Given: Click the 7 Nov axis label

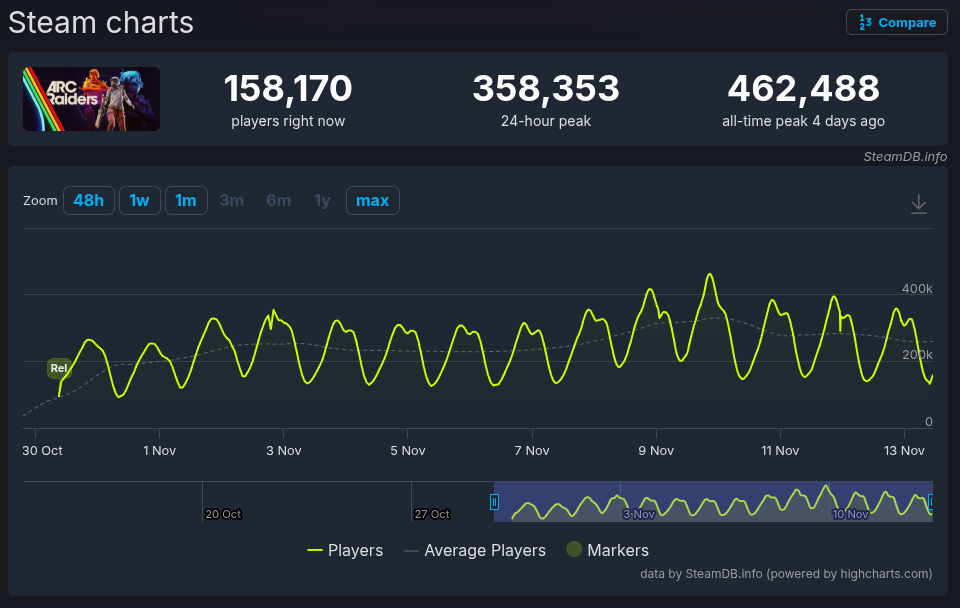Looking at the screenshot, I should pos(531,451).
